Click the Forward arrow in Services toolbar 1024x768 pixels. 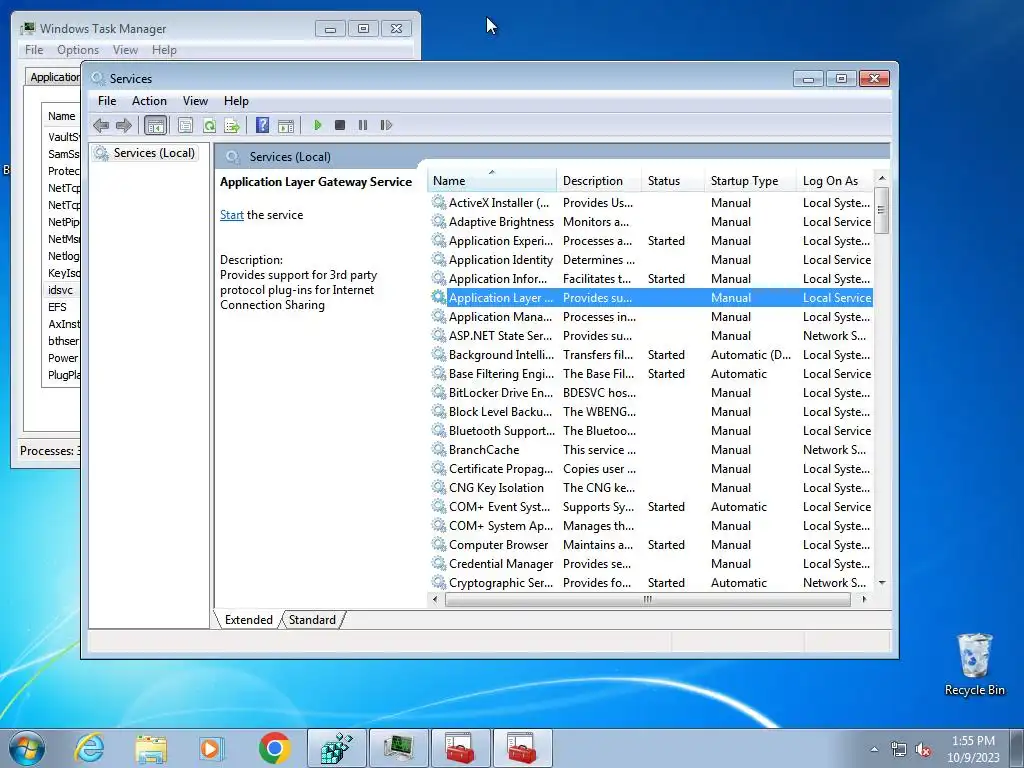pyautogui.click(x=123, y=125)
